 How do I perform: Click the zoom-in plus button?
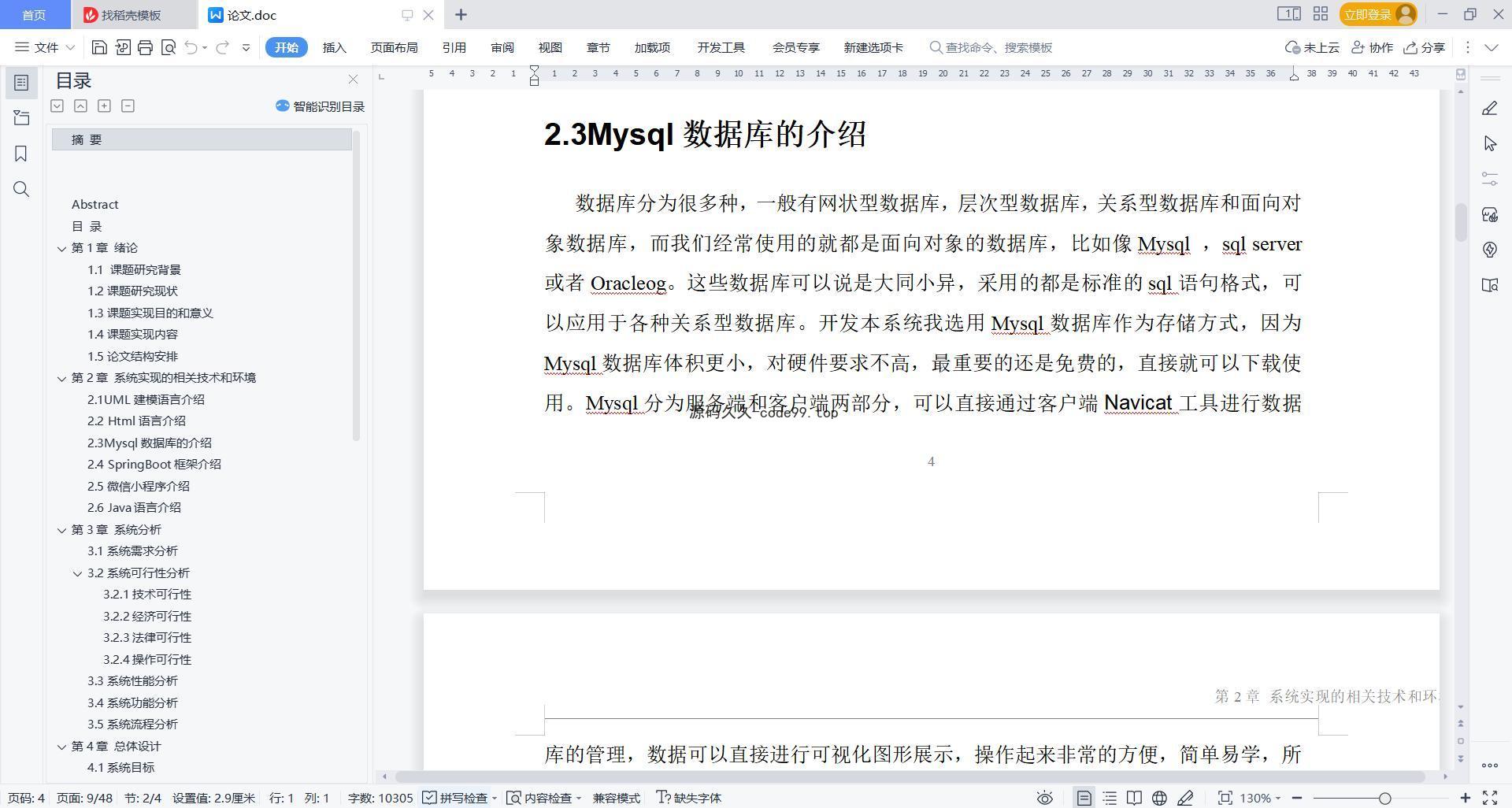pos(1466,798)
